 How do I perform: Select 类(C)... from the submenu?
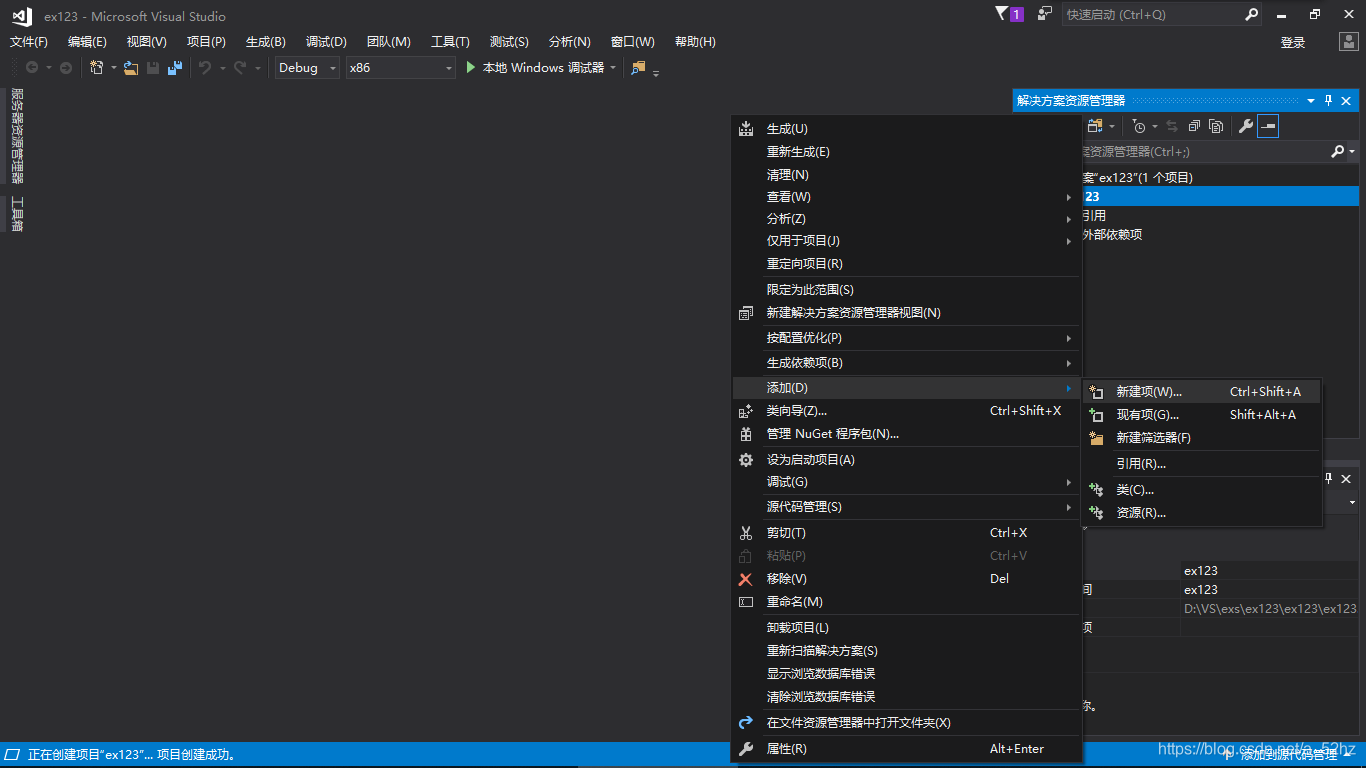[x=1201, y=490]
